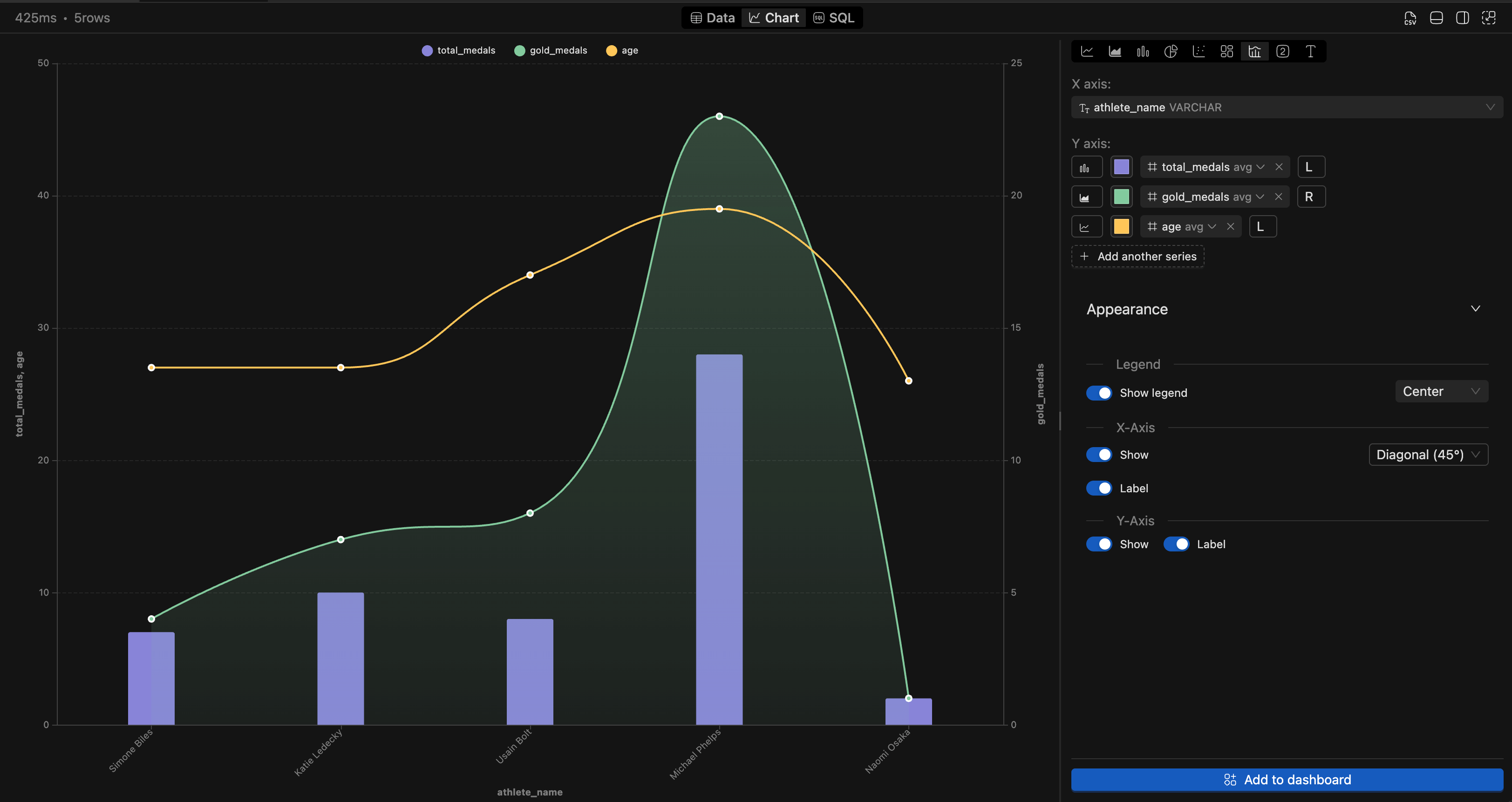Collapse the Appearance section

point(1475,309)
